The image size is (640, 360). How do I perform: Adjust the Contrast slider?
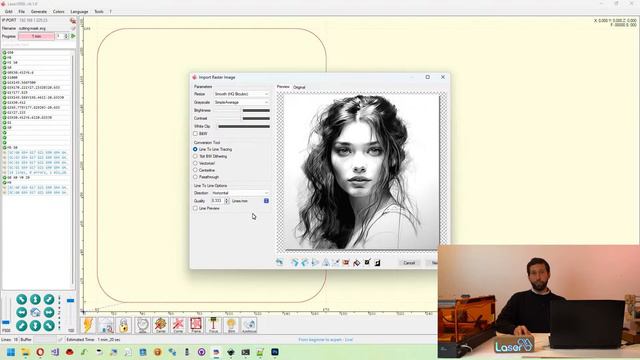pyautogui.click(x=242, y=118)
